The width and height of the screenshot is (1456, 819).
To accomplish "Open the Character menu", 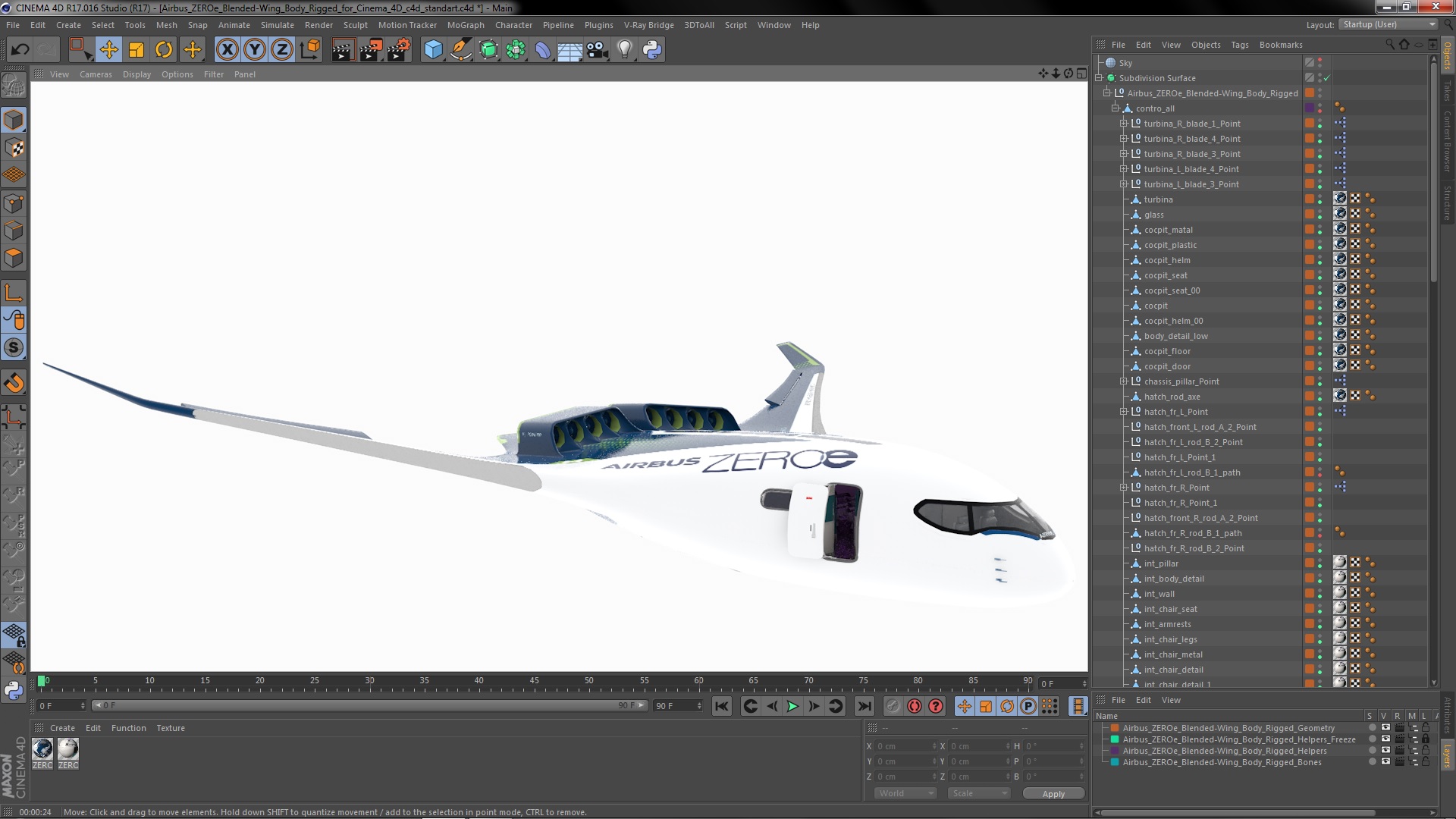I will (x=513, y=25).
